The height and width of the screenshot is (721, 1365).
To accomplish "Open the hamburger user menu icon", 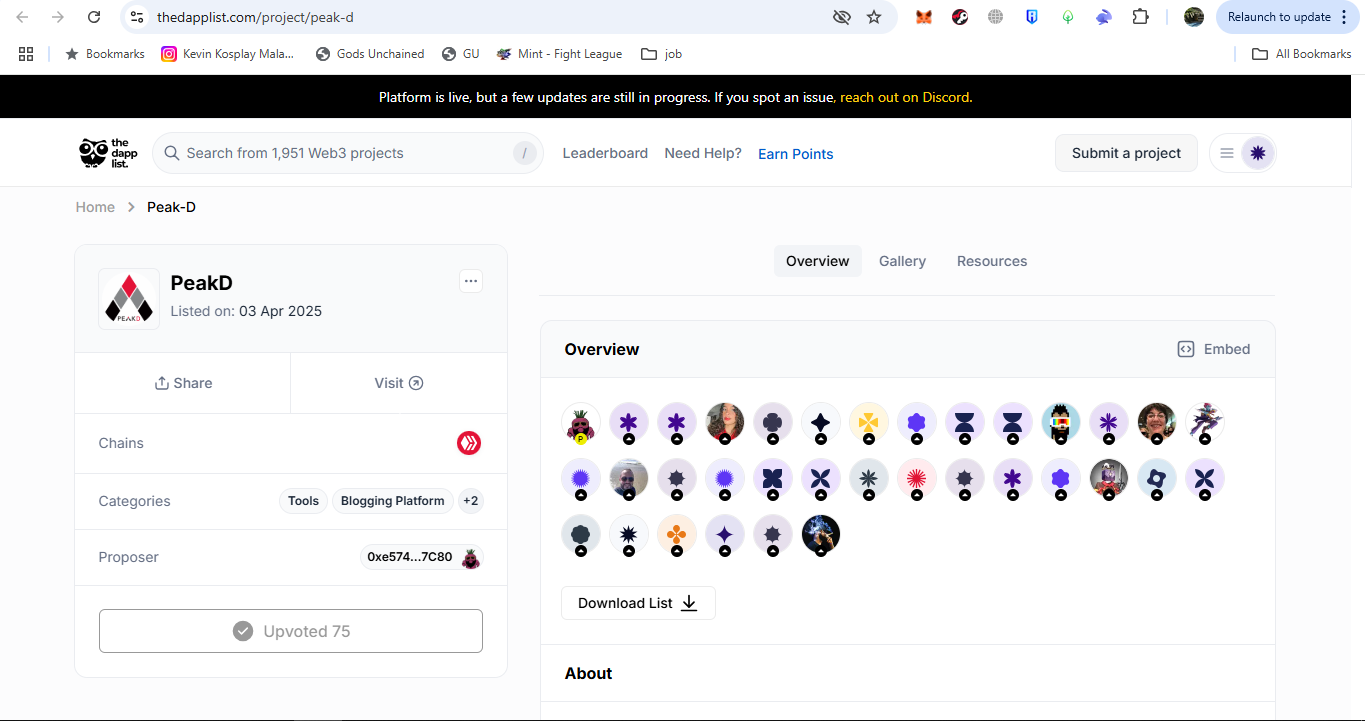I will pos(1227,153).
